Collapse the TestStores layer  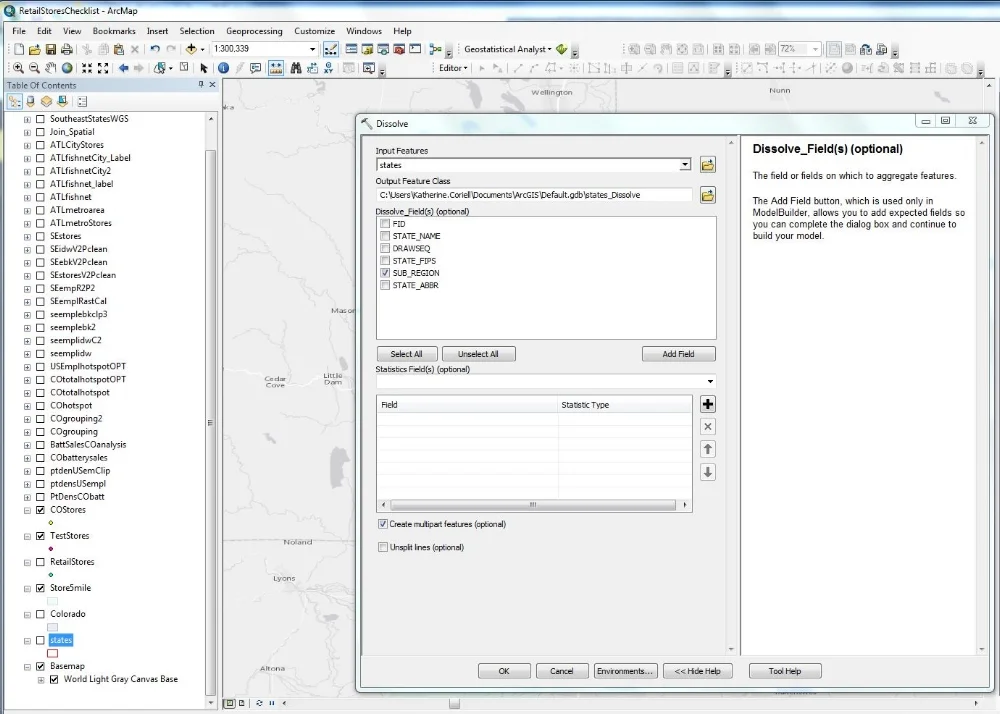pos(27,536)
